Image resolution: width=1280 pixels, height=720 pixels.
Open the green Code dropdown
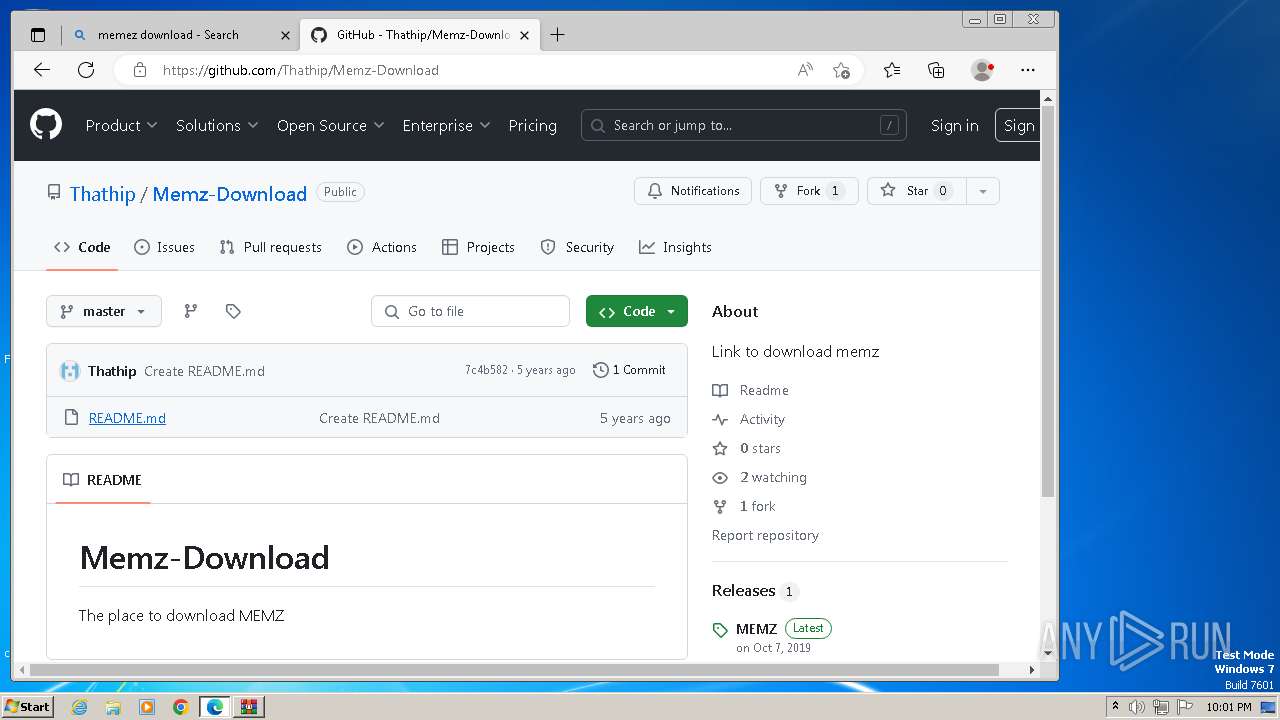[x=637, y=311]
